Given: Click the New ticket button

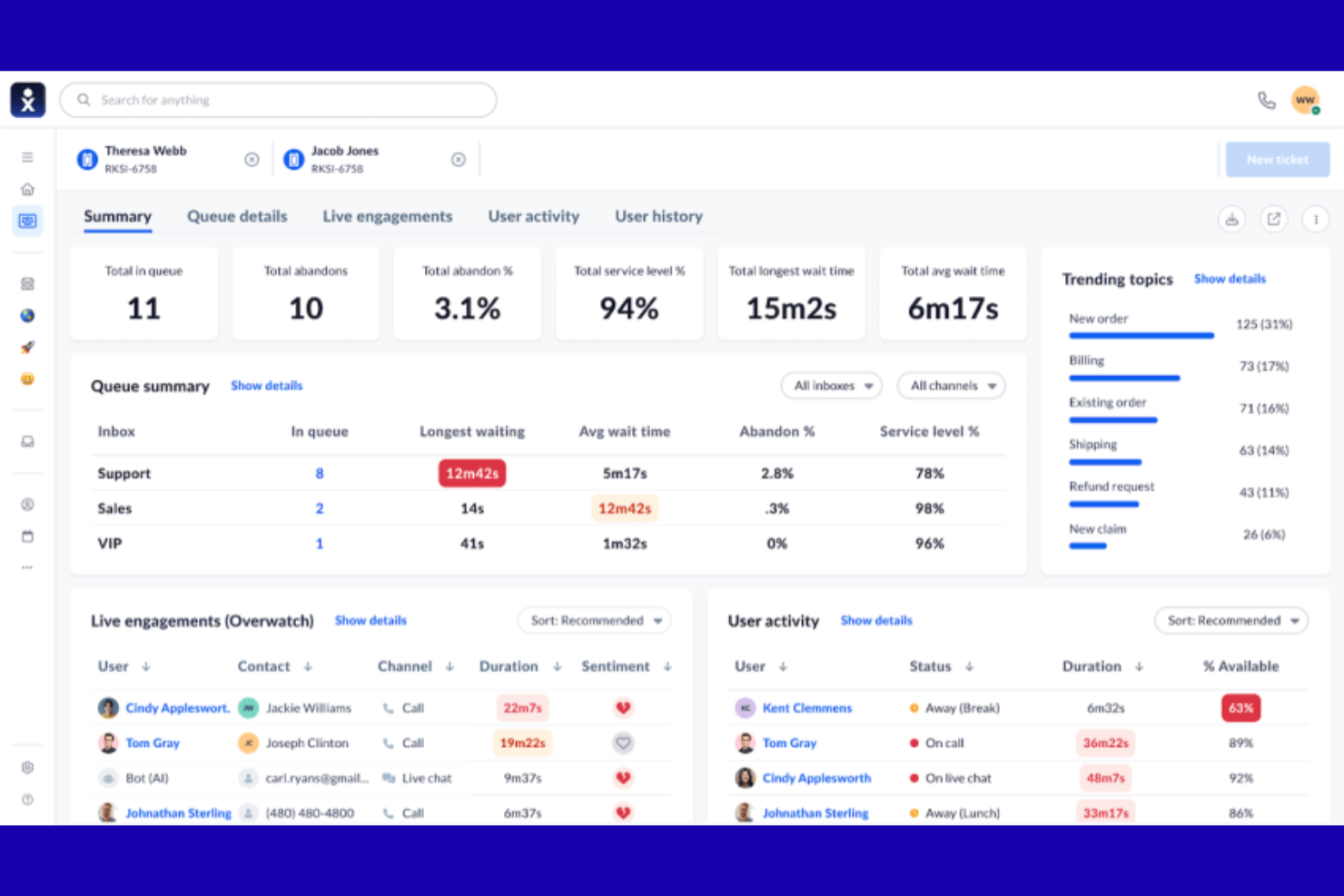Looking at the screenshot, I should 1277,159.
